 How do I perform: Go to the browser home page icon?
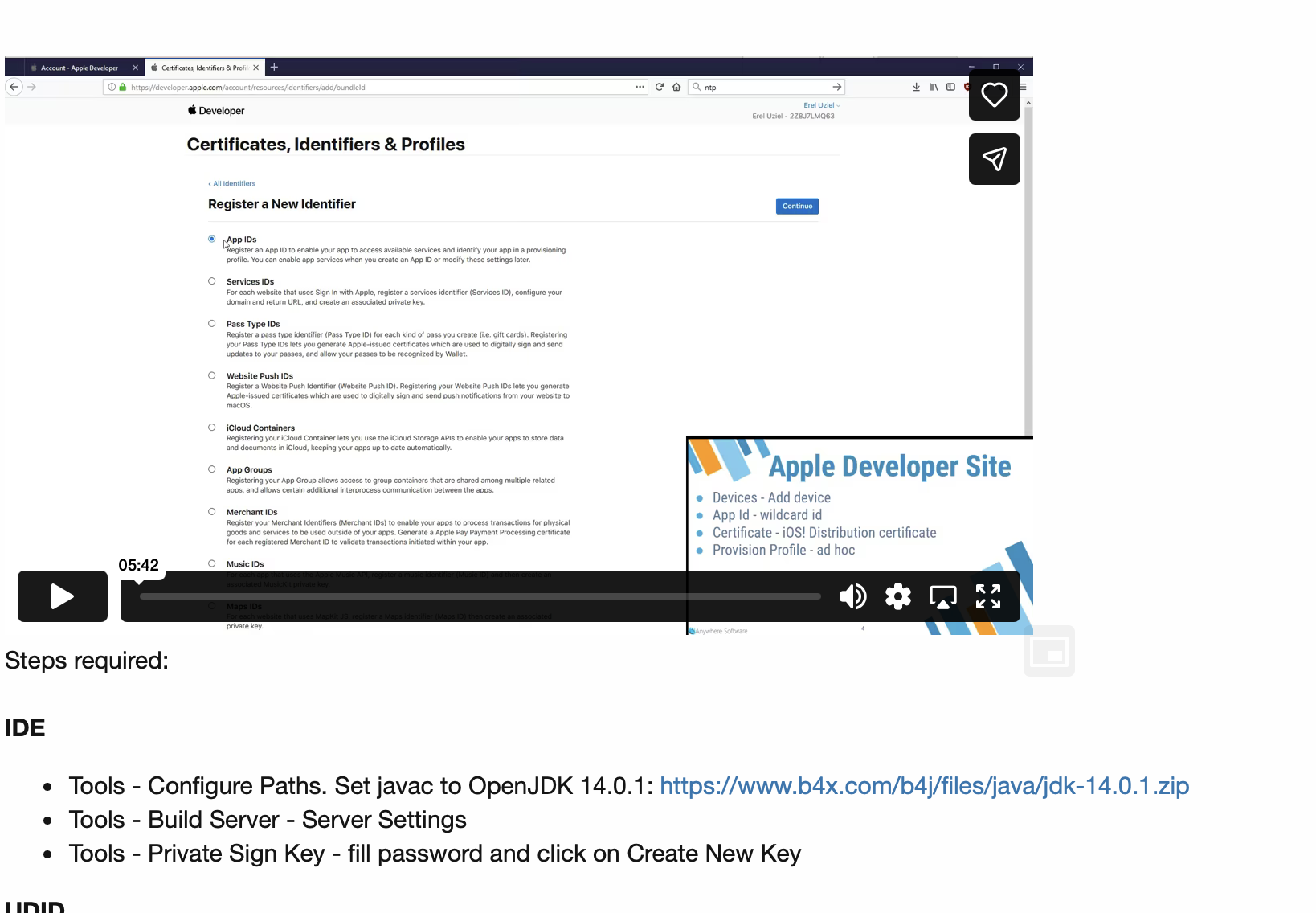click(676, 87)
